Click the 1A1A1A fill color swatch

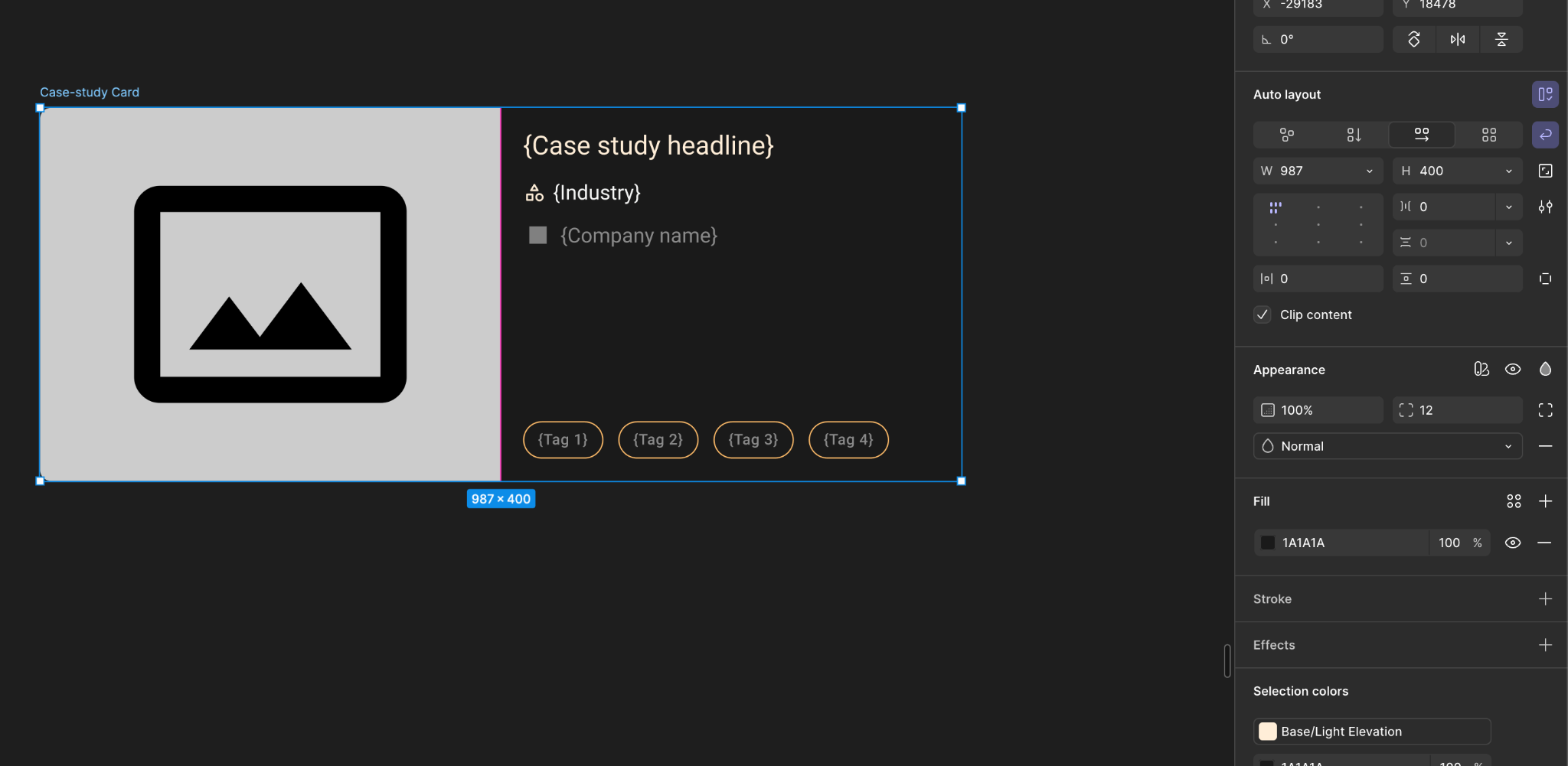click(1268, 543)
